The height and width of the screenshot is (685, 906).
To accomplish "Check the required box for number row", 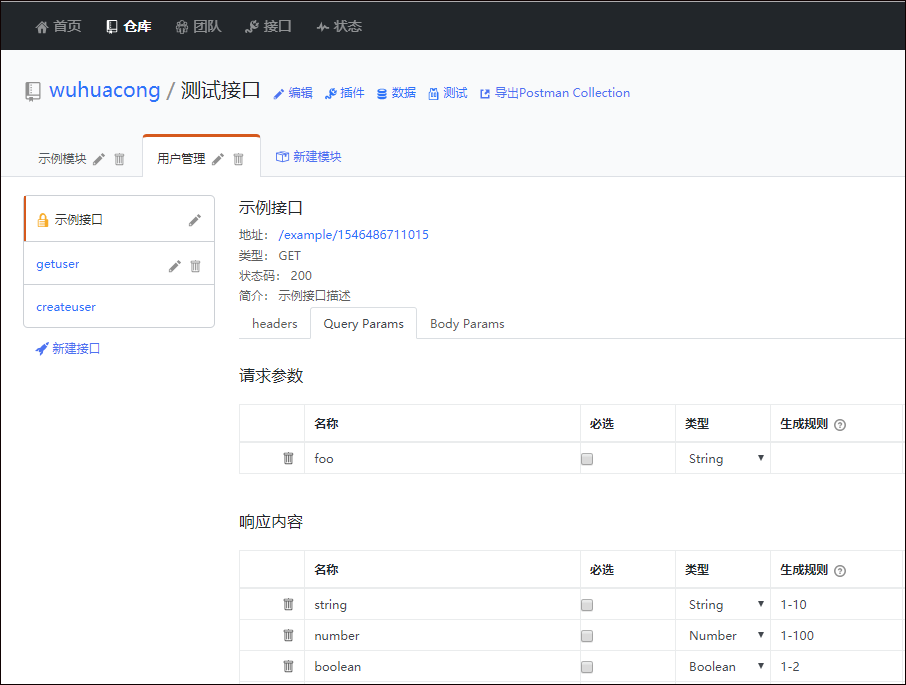I will coord(587,636).
